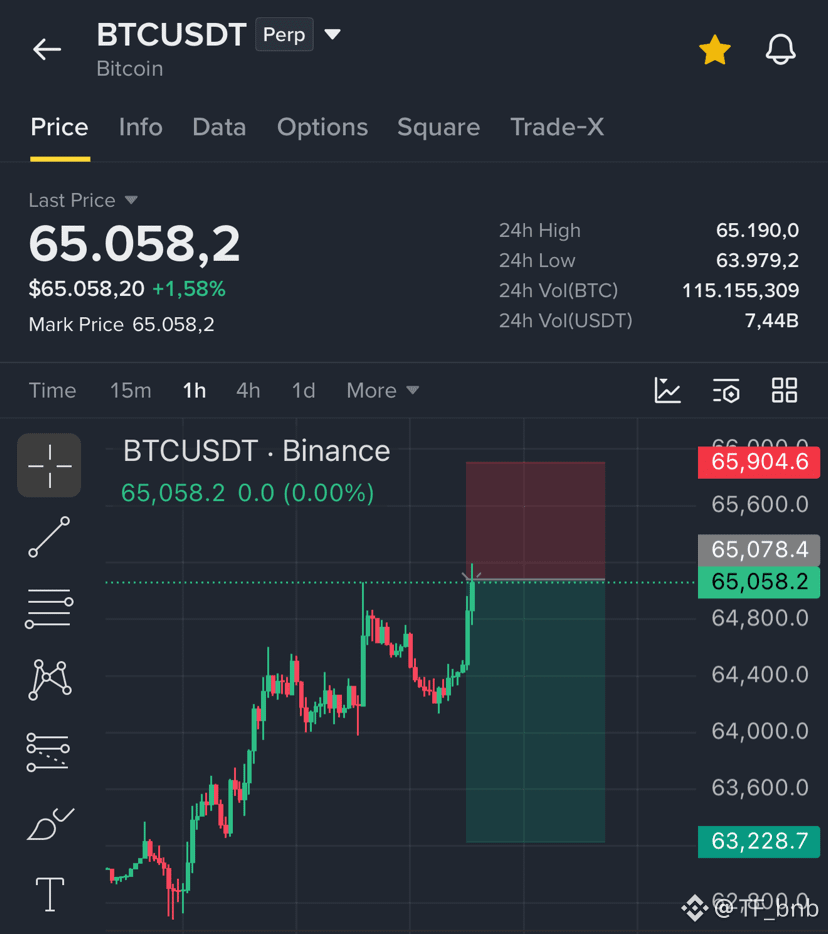Click the 64,000.0 price axis label
Viewport: 828px width, 934px height.
[760, 731]
